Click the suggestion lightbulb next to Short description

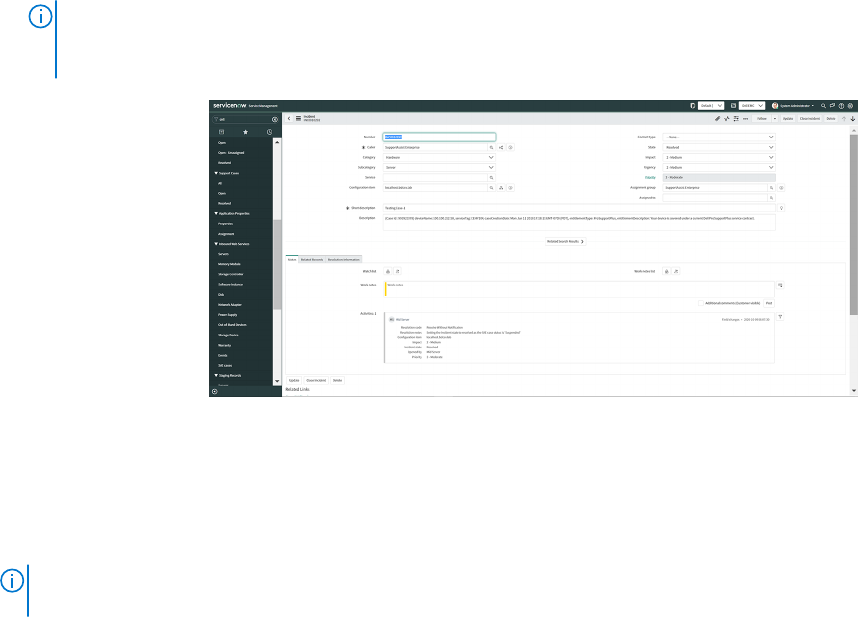click(x=781, y=208)
